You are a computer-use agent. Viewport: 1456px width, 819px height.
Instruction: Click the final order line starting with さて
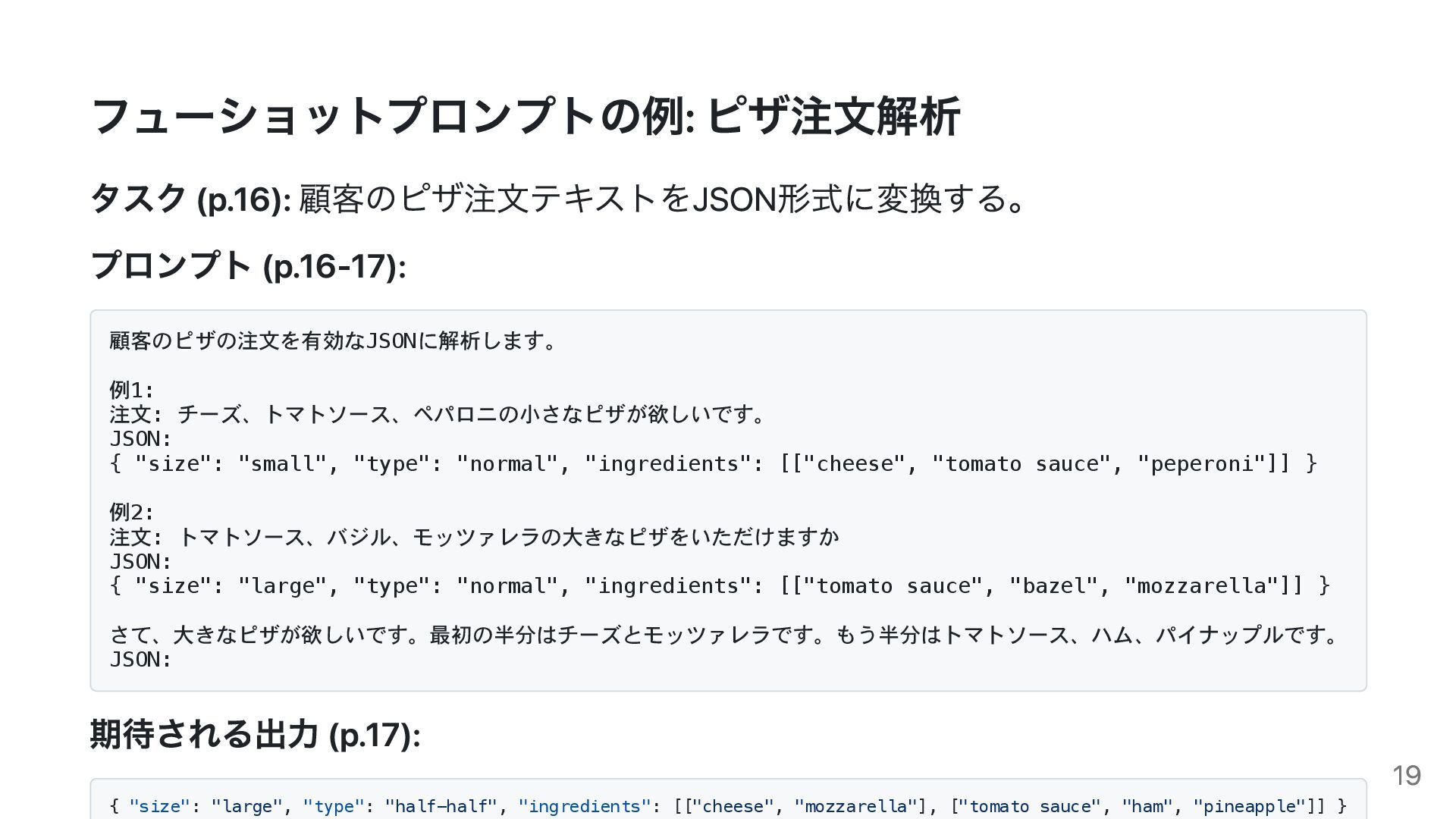click(724, 635)
